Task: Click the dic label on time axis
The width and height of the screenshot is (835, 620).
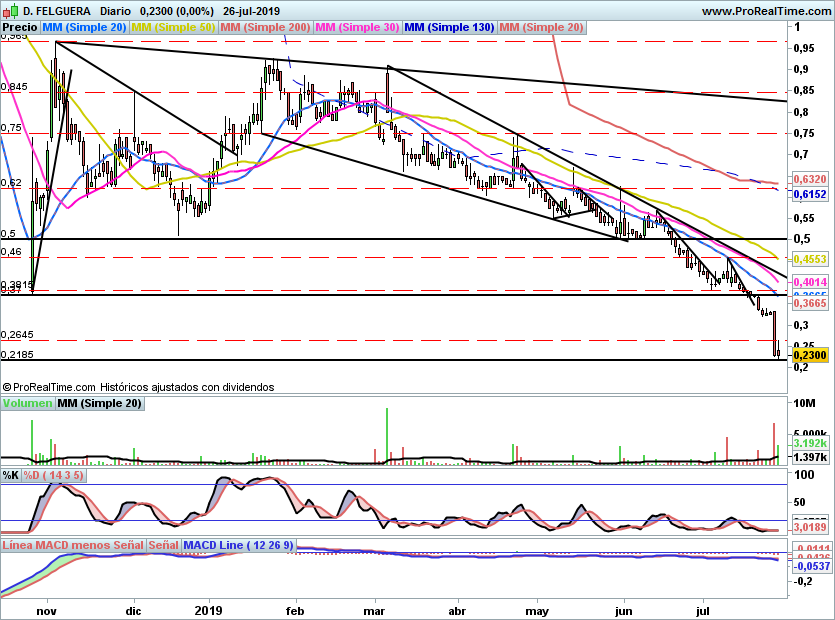Action: coord(133,611)
